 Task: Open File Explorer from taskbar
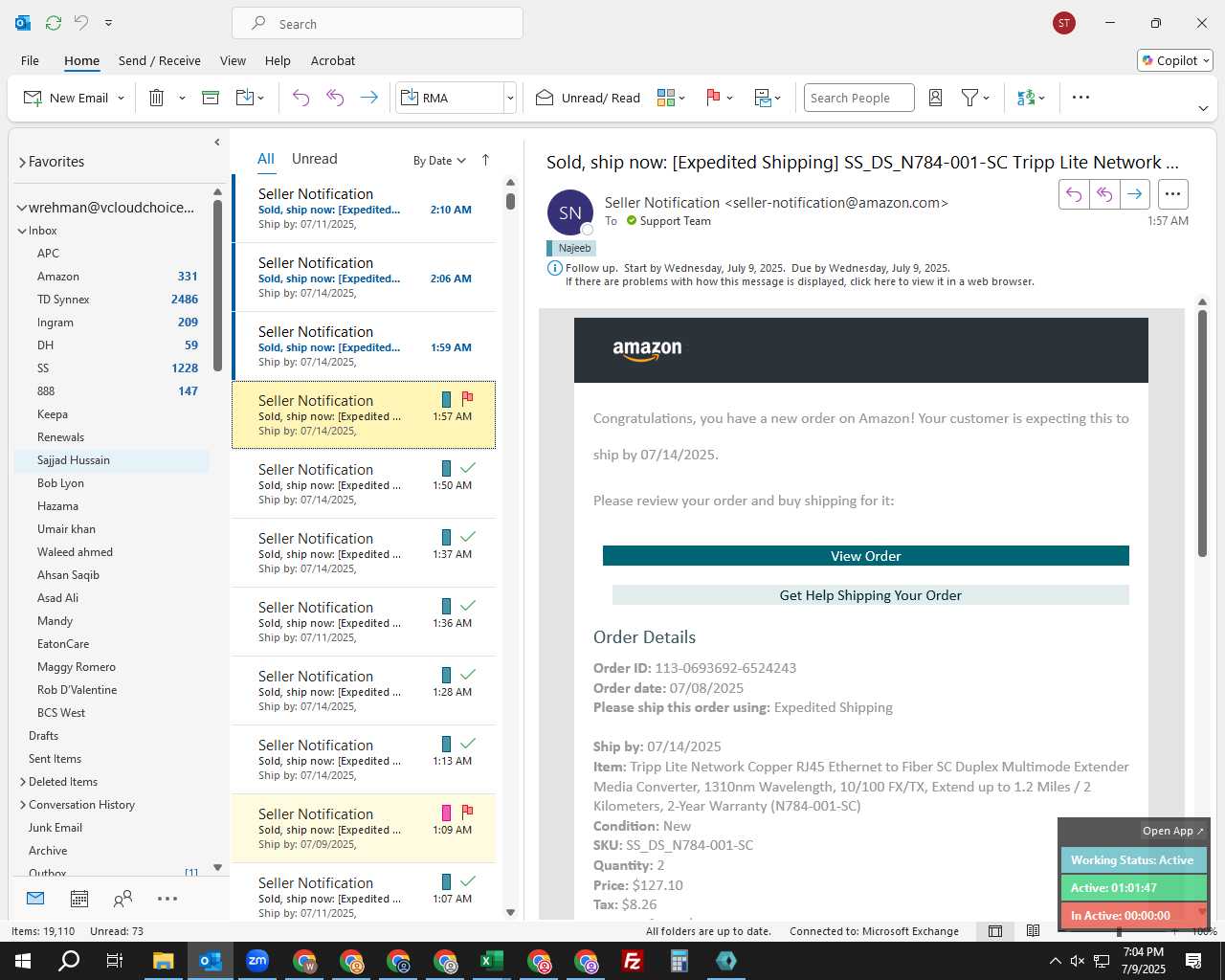[x=163, y=961]
